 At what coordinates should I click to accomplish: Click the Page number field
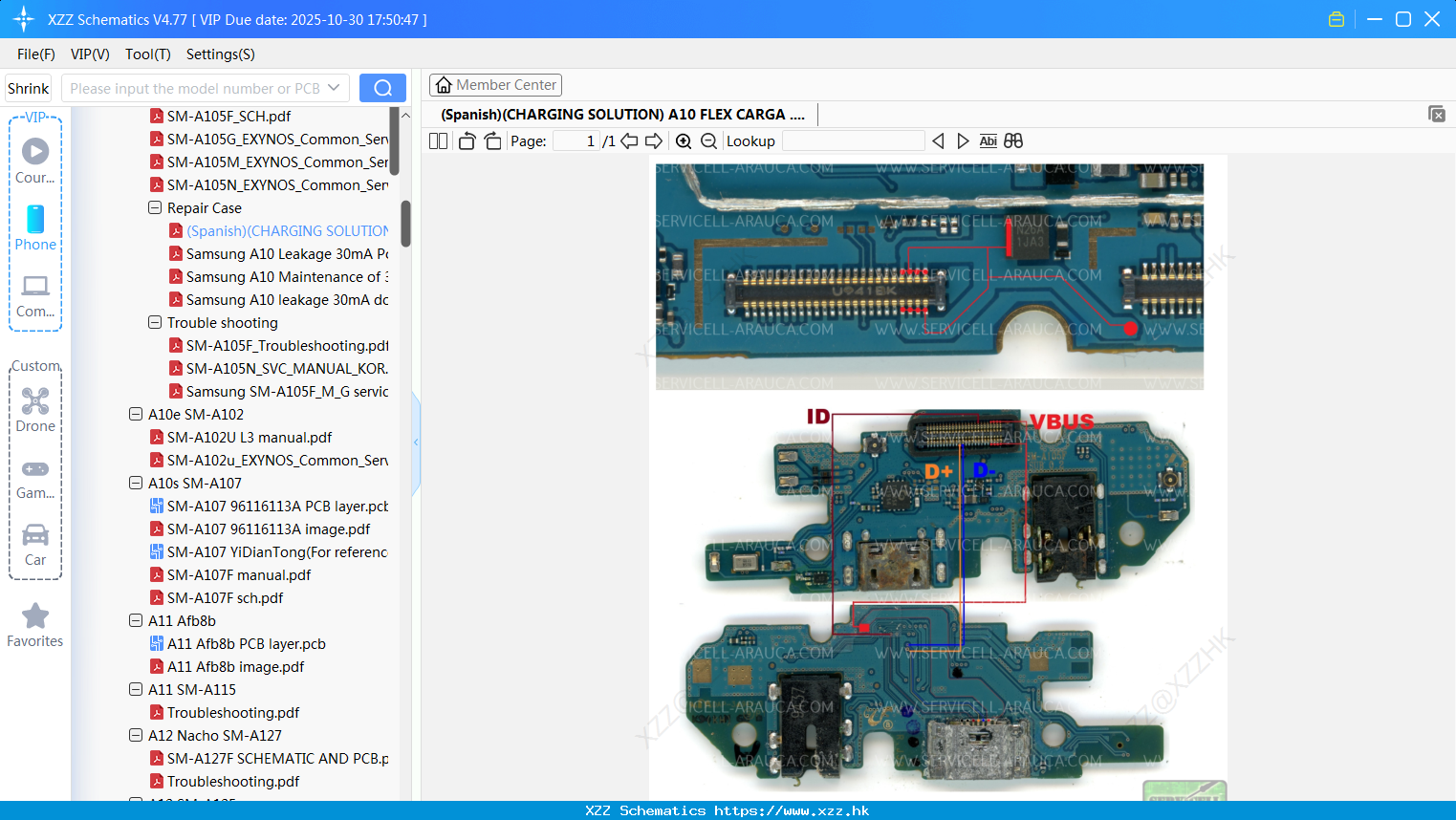[576, 140]
